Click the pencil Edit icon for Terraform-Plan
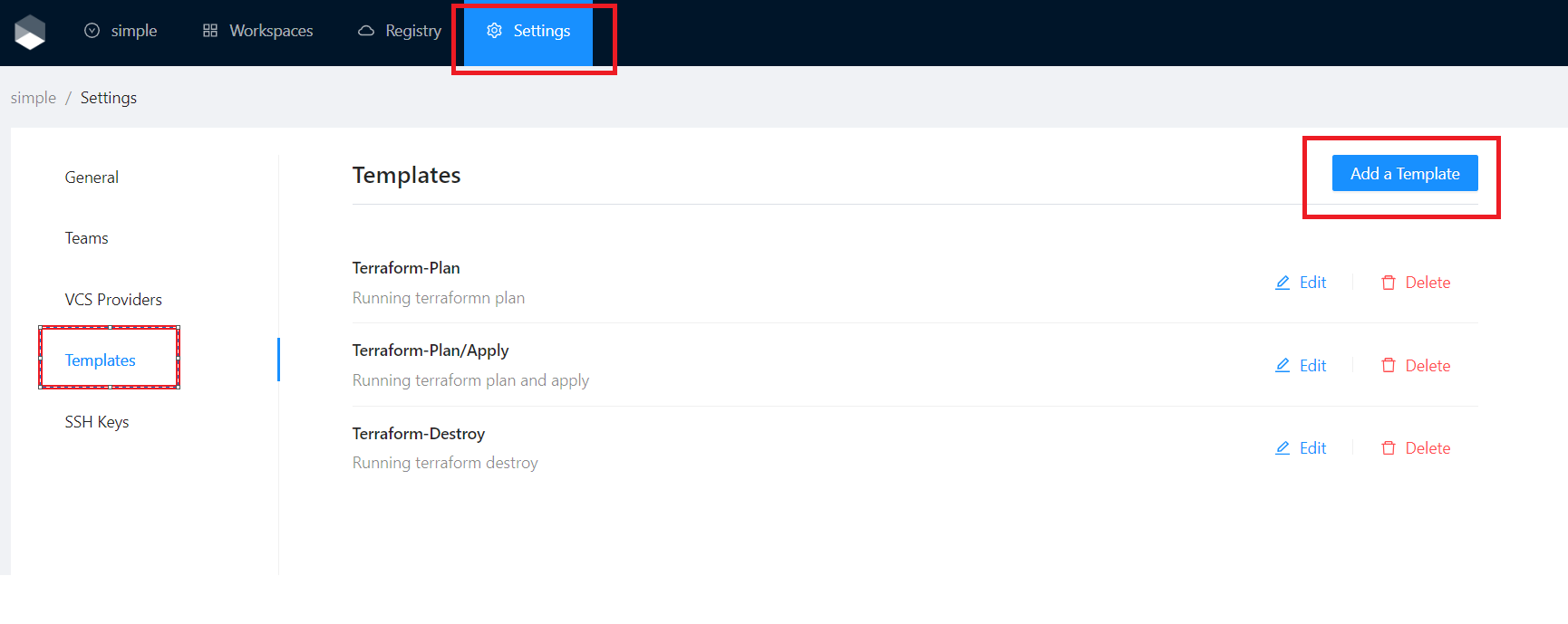 1282,283
